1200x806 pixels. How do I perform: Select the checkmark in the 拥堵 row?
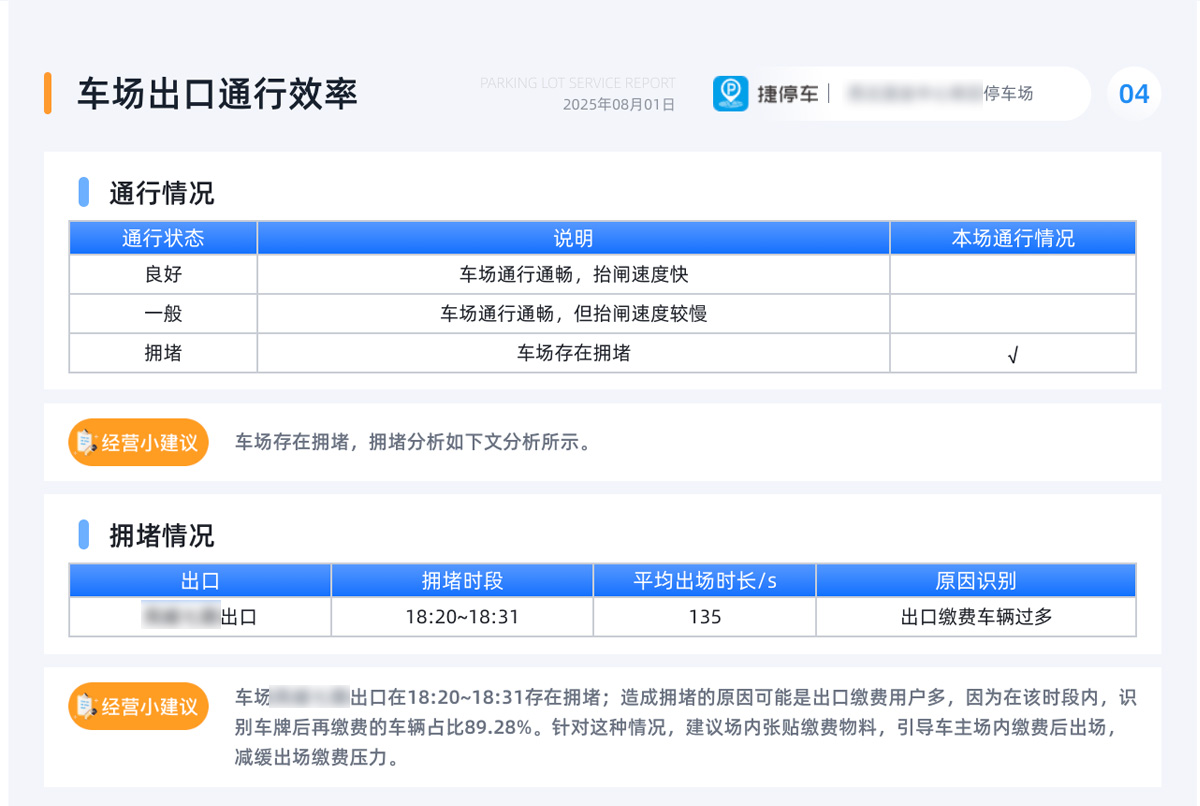click(1012, 353)
